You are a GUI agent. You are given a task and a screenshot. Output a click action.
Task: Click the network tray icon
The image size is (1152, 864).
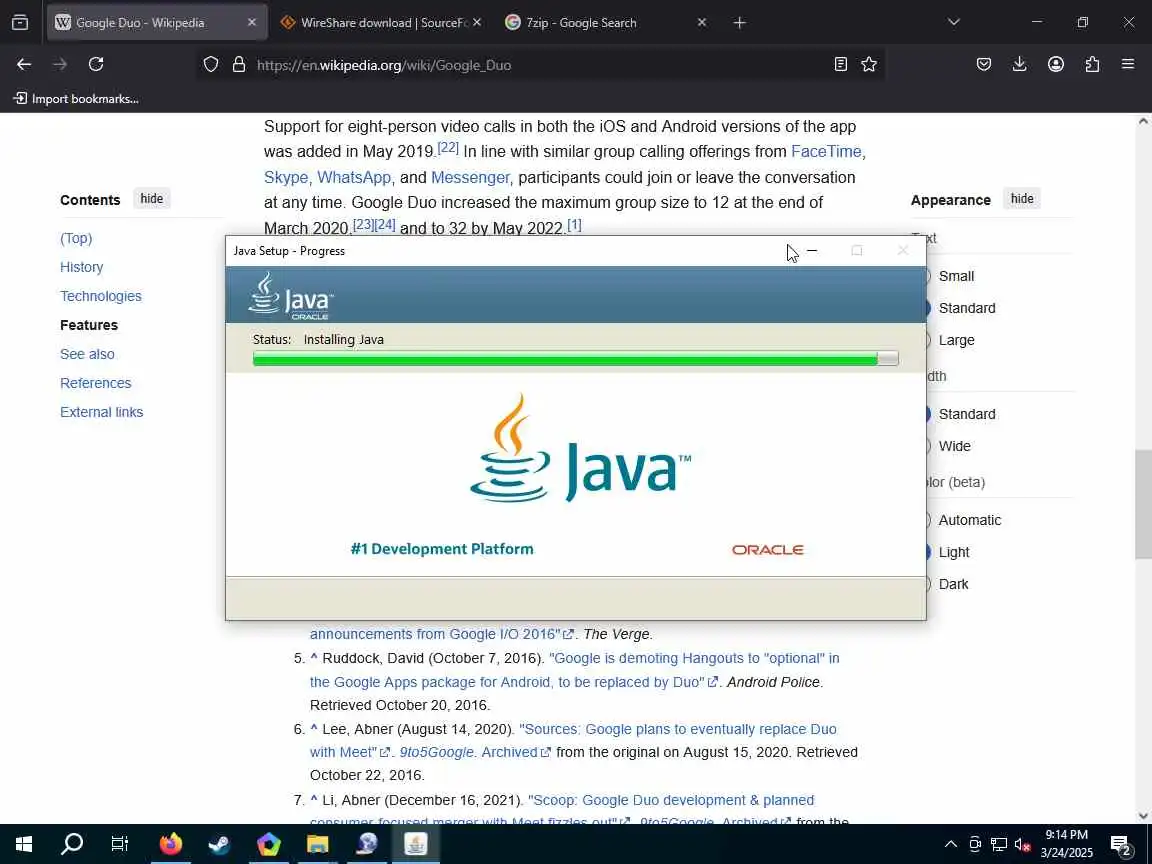tap(998, 844)
